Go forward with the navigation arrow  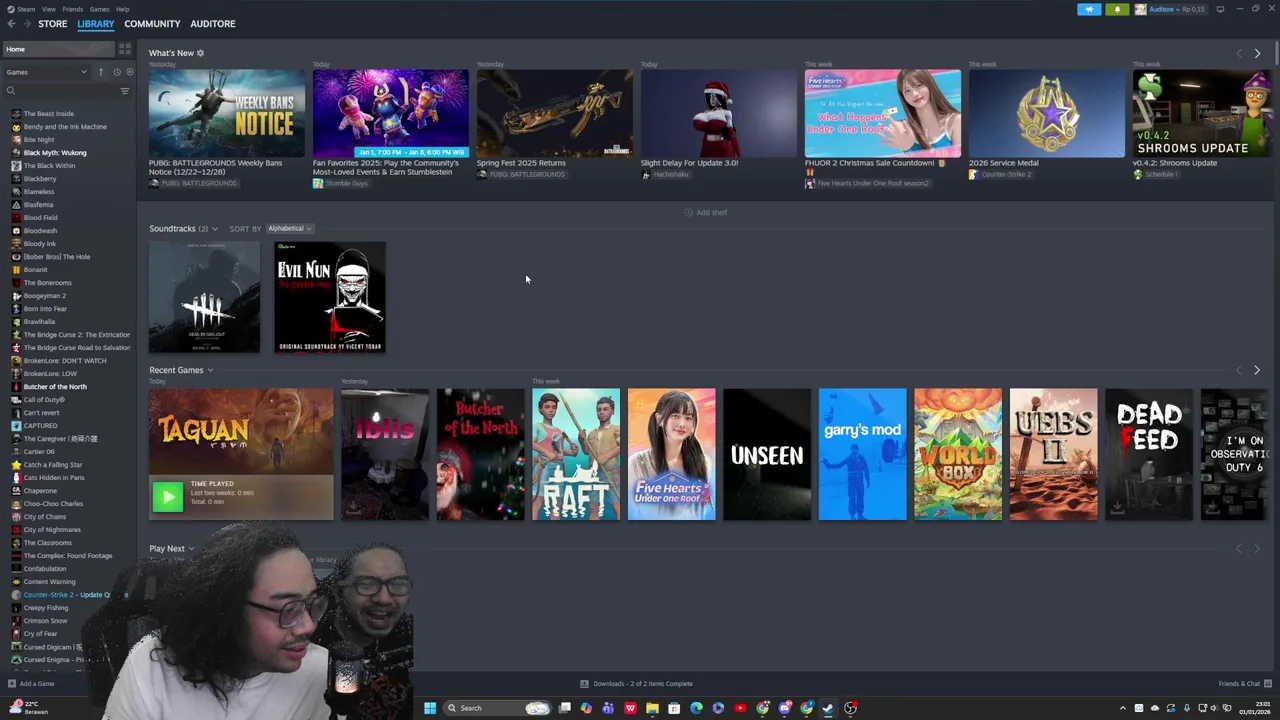[x=27, y=24]
